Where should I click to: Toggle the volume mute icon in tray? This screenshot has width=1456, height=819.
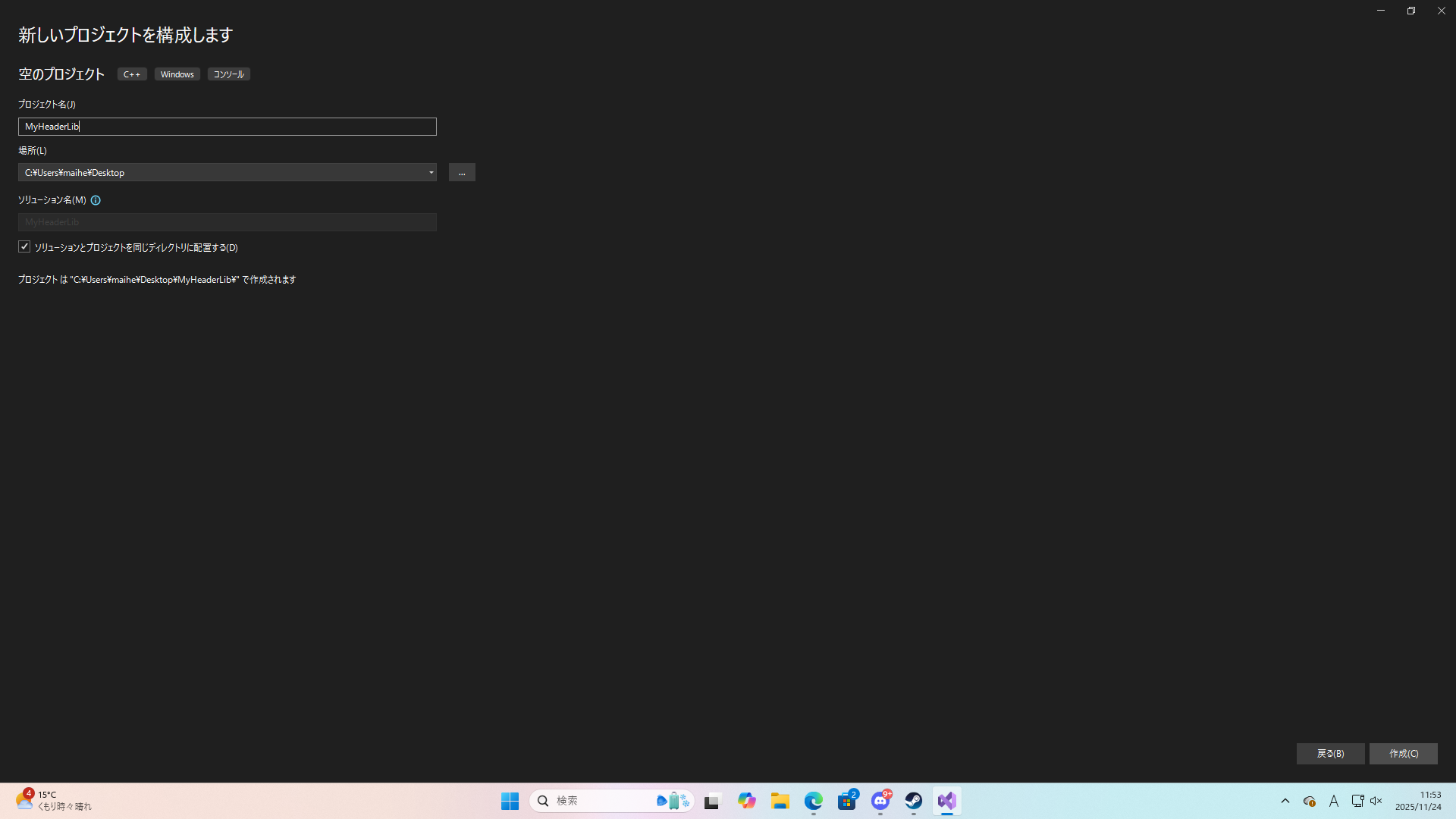click(x=1376, y=801)
